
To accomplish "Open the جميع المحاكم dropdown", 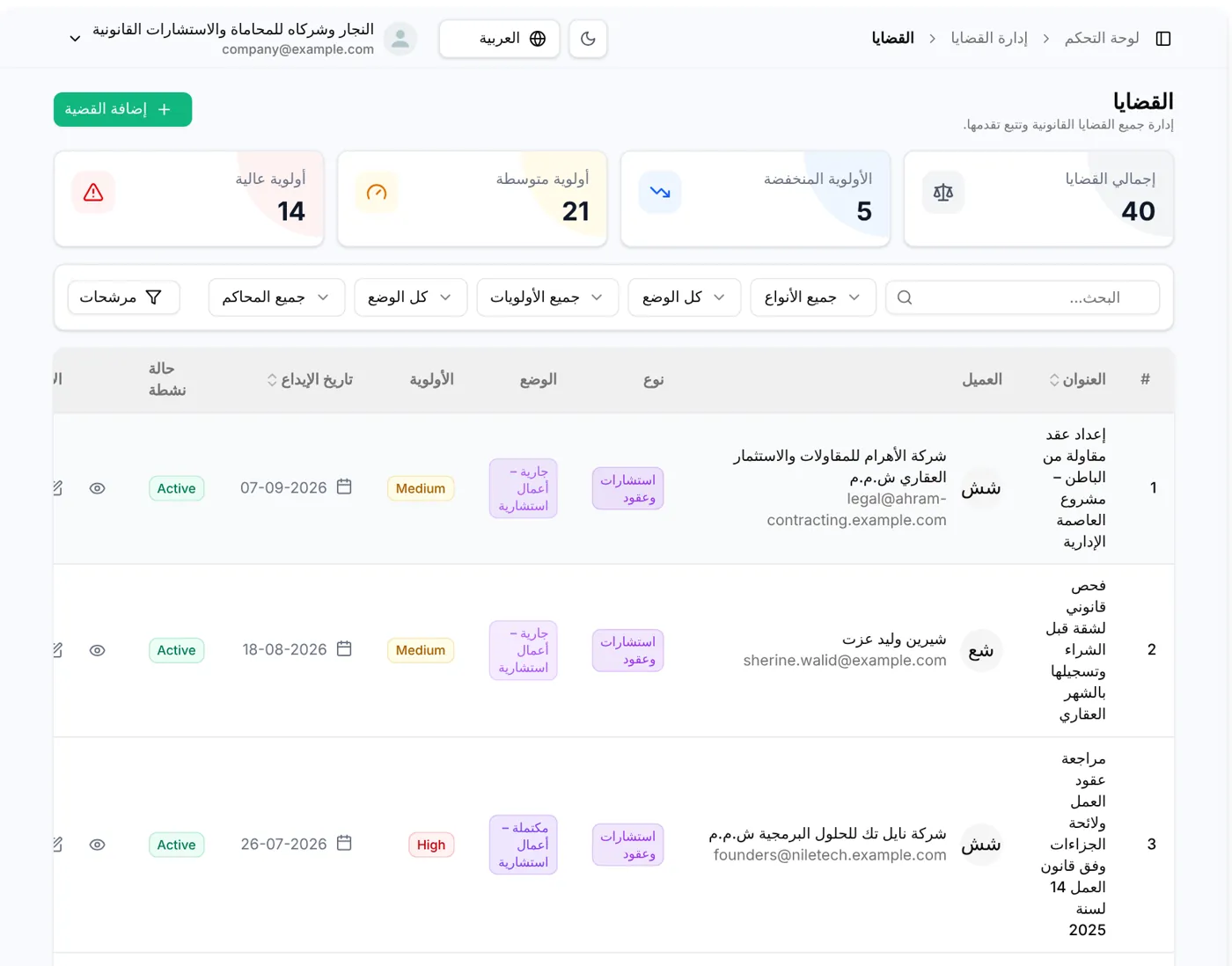I will [276, 297].
